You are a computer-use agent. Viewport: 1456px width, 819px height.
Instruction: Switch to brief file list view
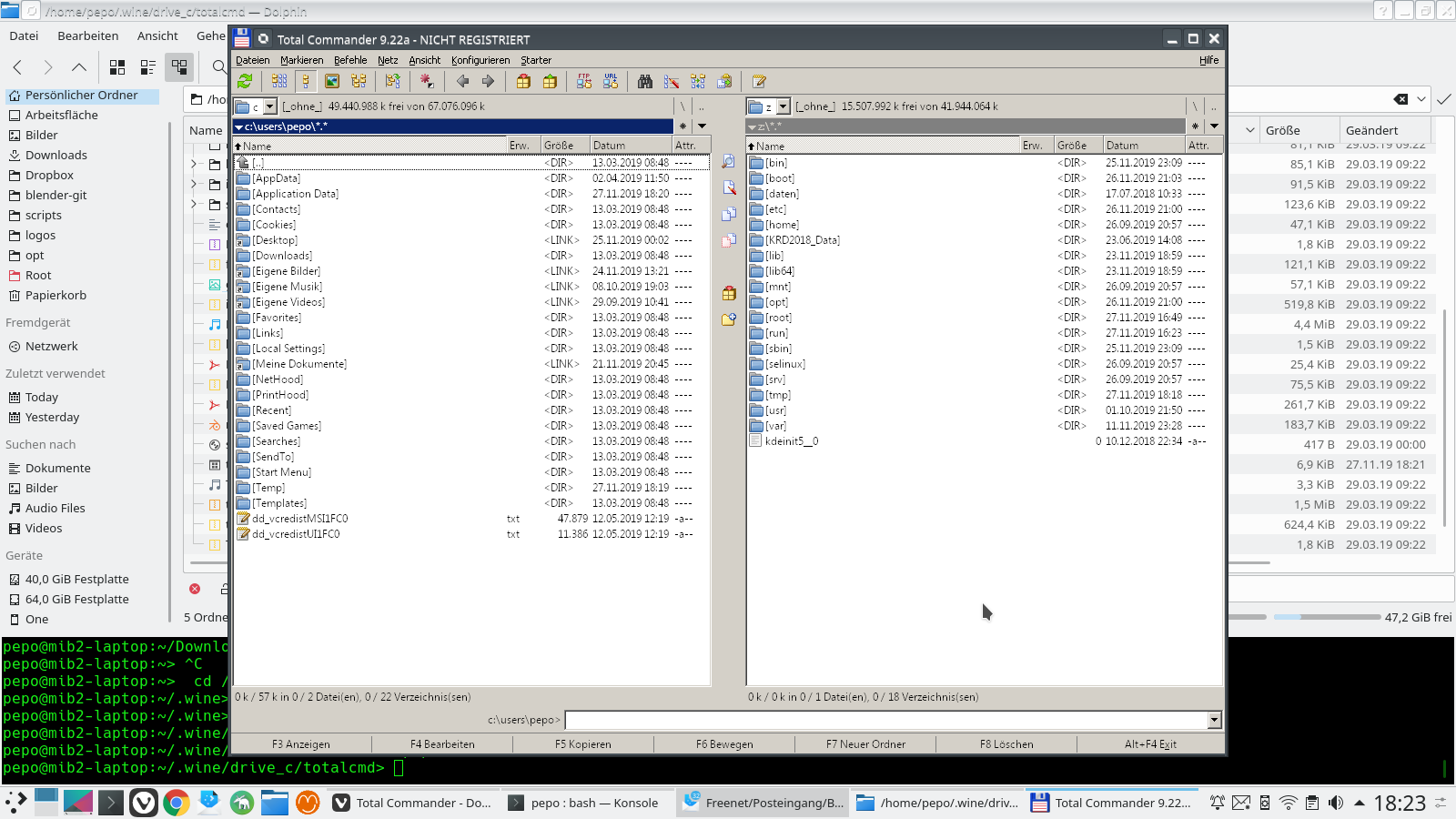tap(279, 81)
